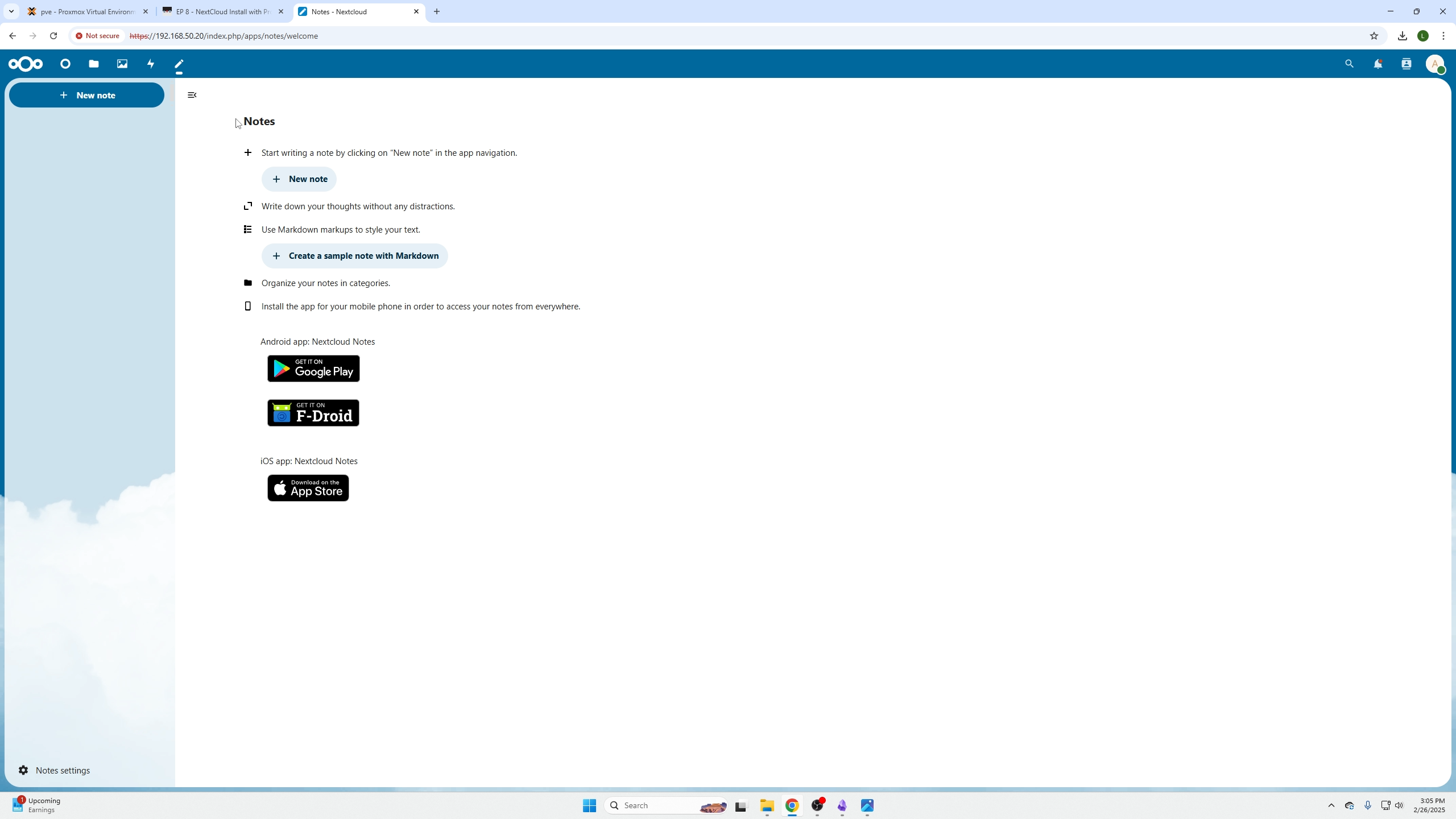Open the Photos app icon

tap(122, 64)
